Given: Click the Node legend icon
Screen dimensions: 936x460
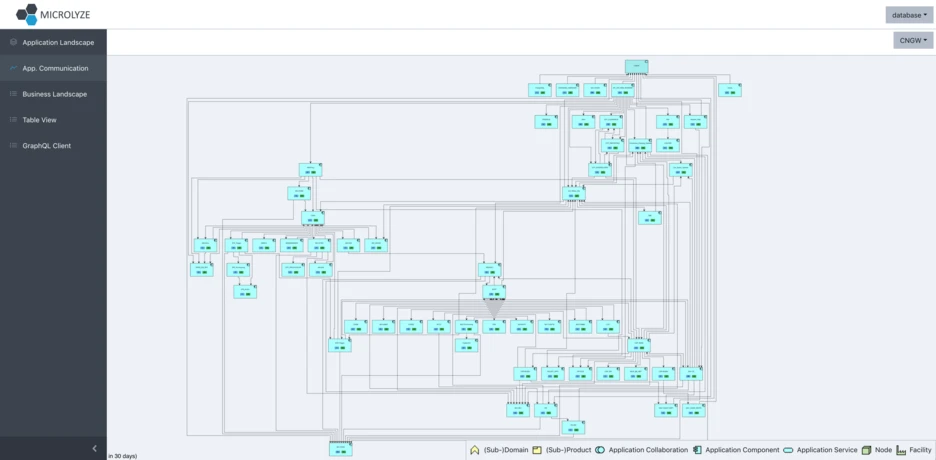Looking at the screenshot, I should [x=866, y=451].
